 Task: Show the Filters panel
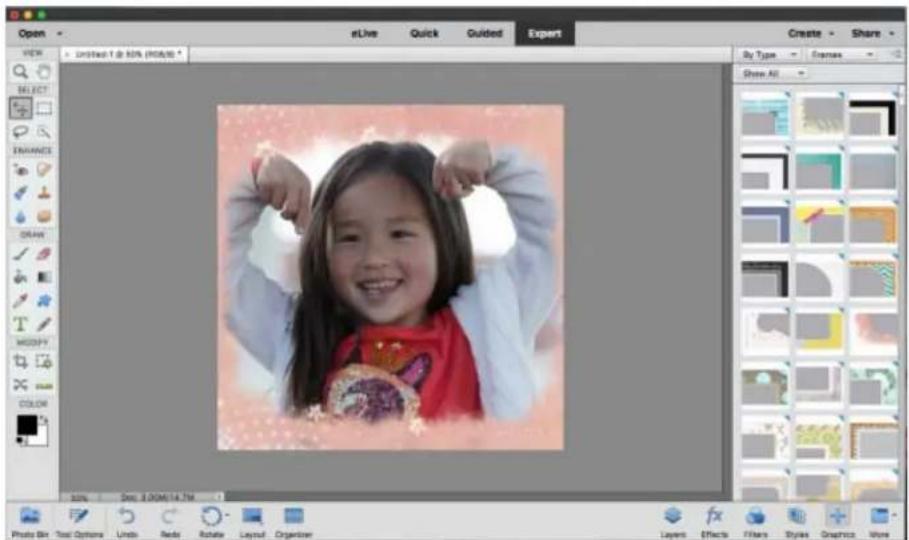pos(755,522)
